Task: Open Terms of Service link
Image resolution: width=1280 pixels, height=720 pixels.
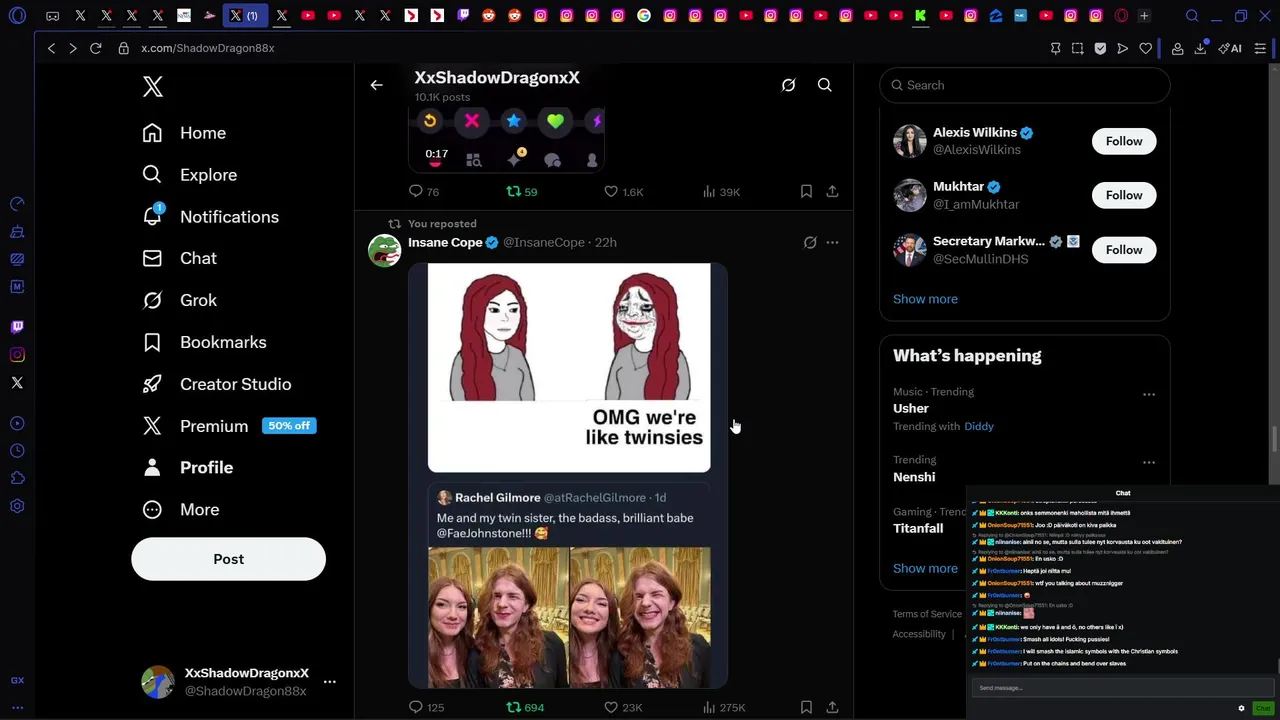Action: point(927,614)
